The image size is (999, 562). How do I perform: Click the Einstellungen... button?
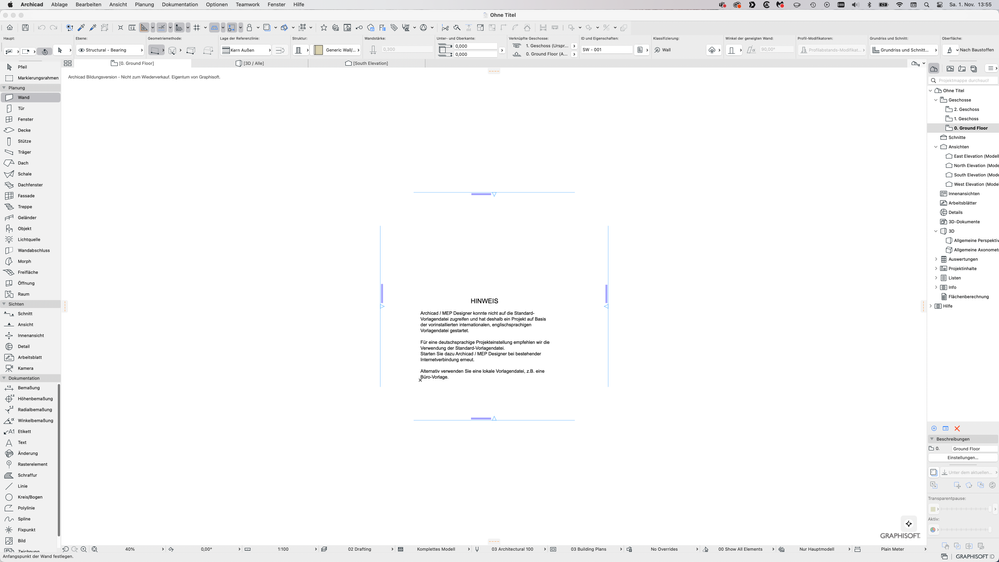(962, 458)
